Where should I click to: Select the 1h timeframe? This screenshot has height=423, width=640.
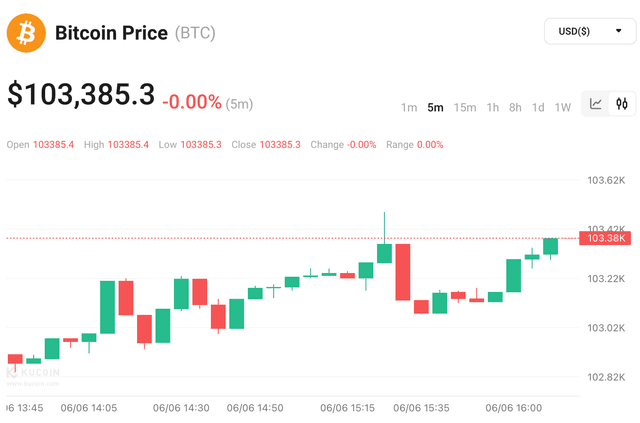coord(493,107)
